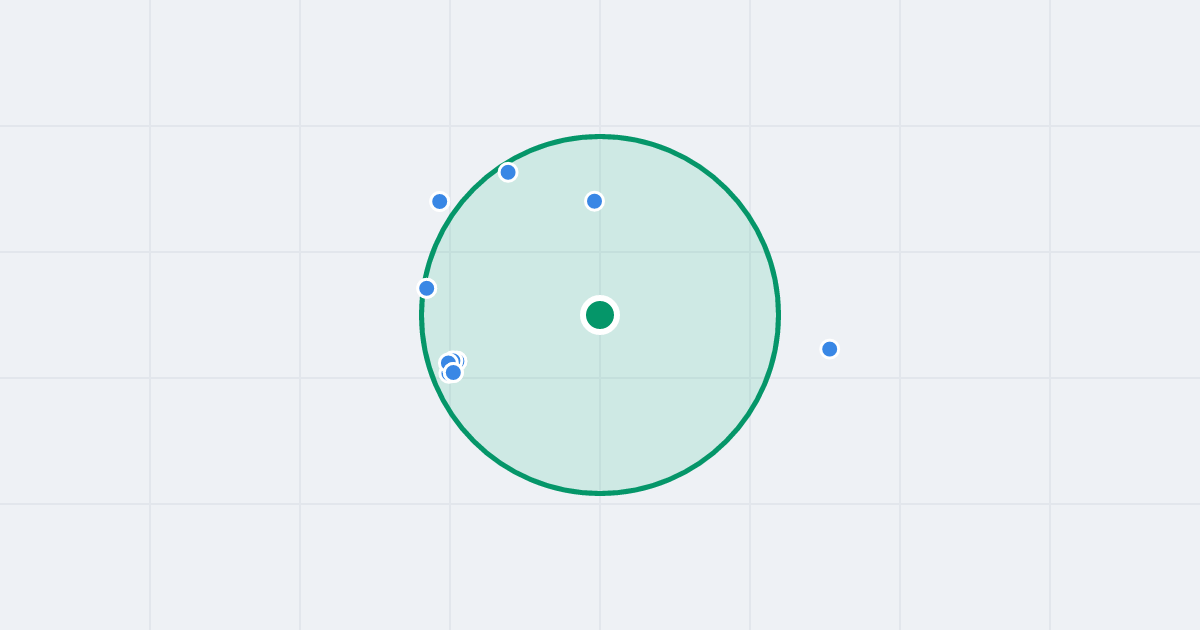The width and height of the screenshot is (1200, 630).
Task: Select the lone blue point right of the circle
Action: pyautogui.click(x=829, y=349)
